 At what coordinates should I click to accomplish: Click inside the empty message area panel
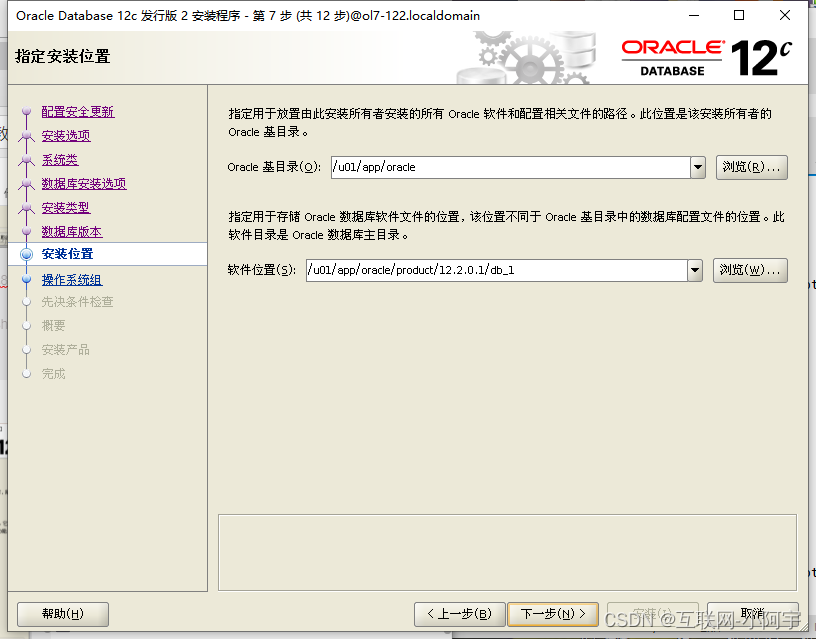pyautogui.click(x=507, y=553)
